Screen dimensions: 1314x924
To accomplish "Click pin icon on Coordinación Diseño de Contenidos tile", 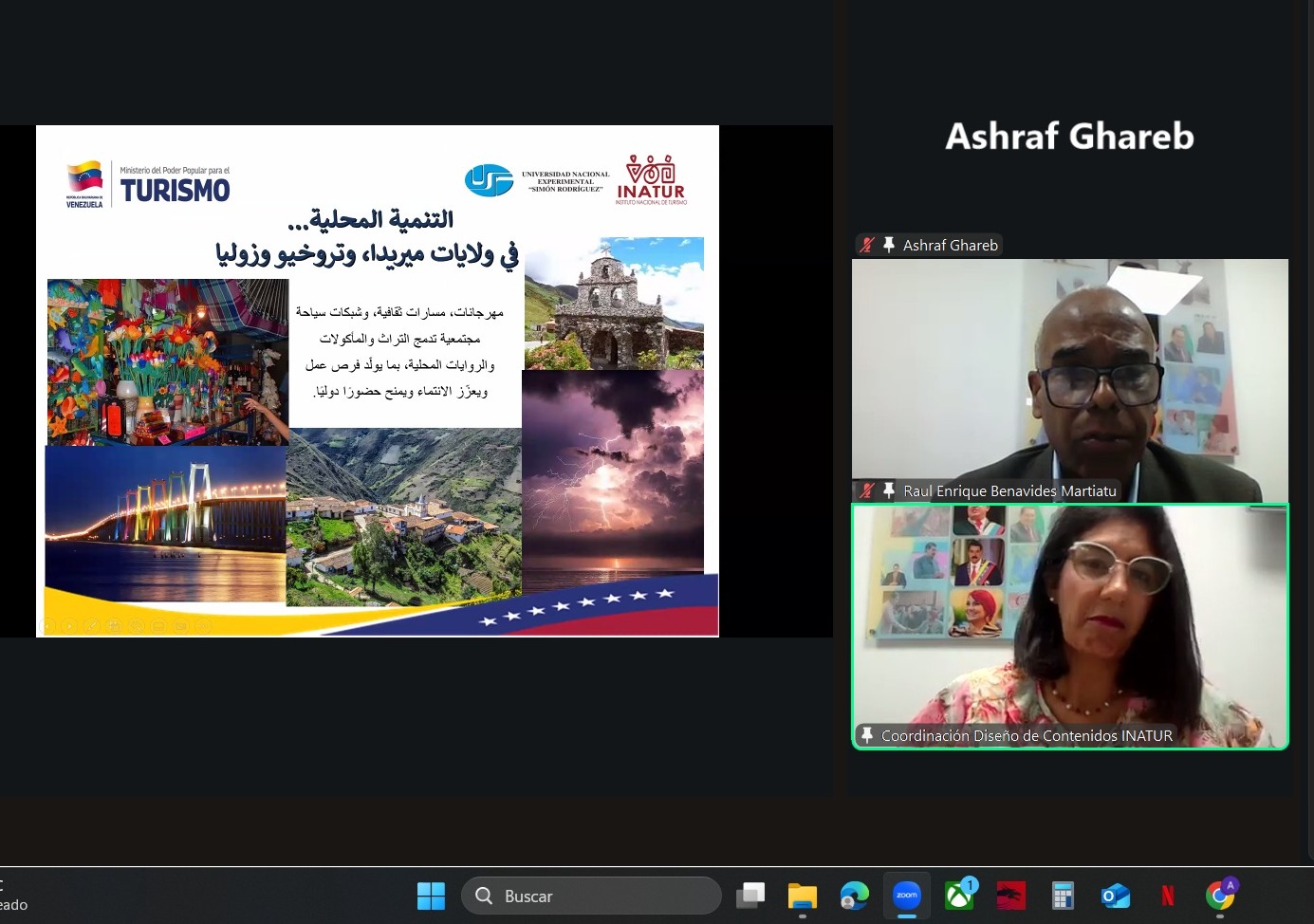I will [867, 735].
